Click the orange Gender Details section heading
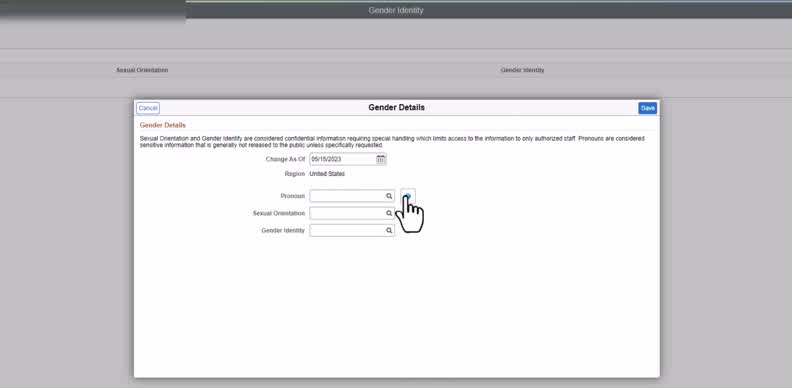 (163, 125)
